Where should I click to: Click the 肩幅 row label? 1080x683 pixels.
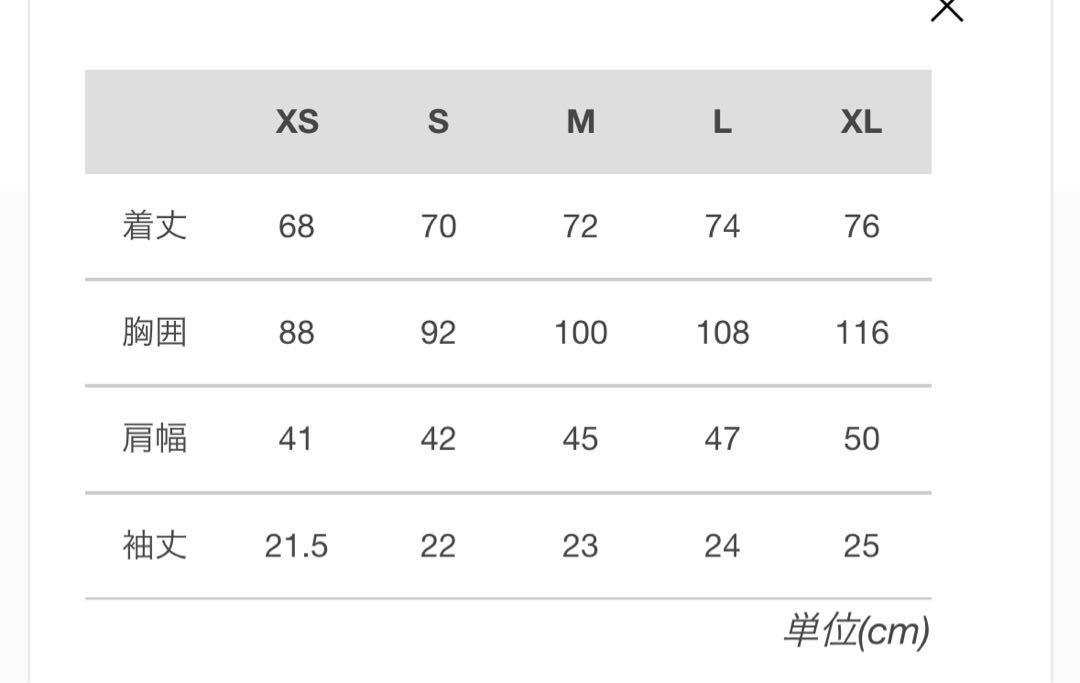[x=154, y=438]
